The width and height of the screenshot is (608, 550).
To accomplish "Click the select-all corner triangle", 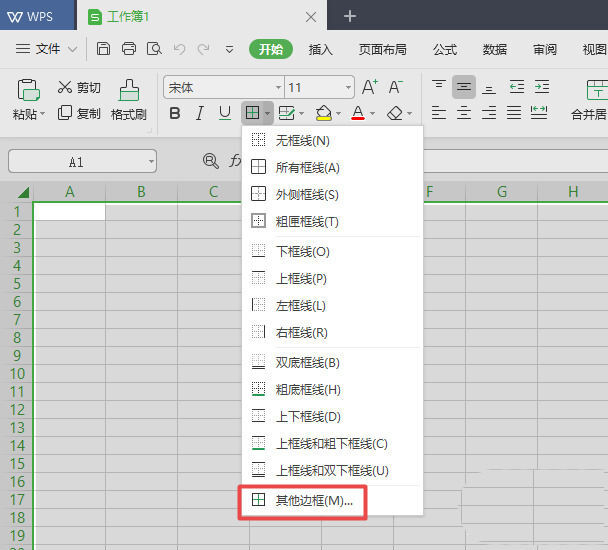I will [x=23, y=192].
